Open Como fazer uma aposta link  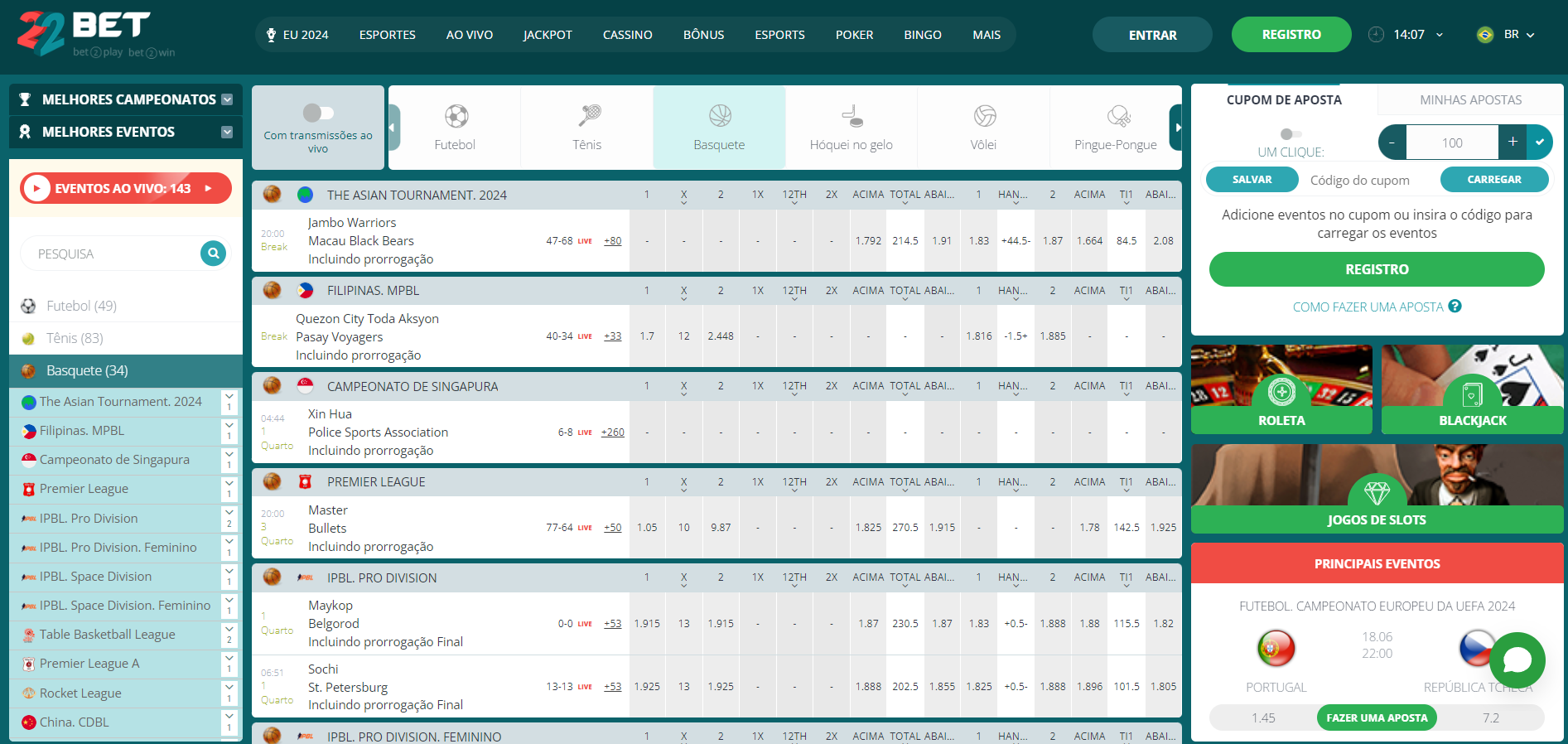click(1368, 307)
